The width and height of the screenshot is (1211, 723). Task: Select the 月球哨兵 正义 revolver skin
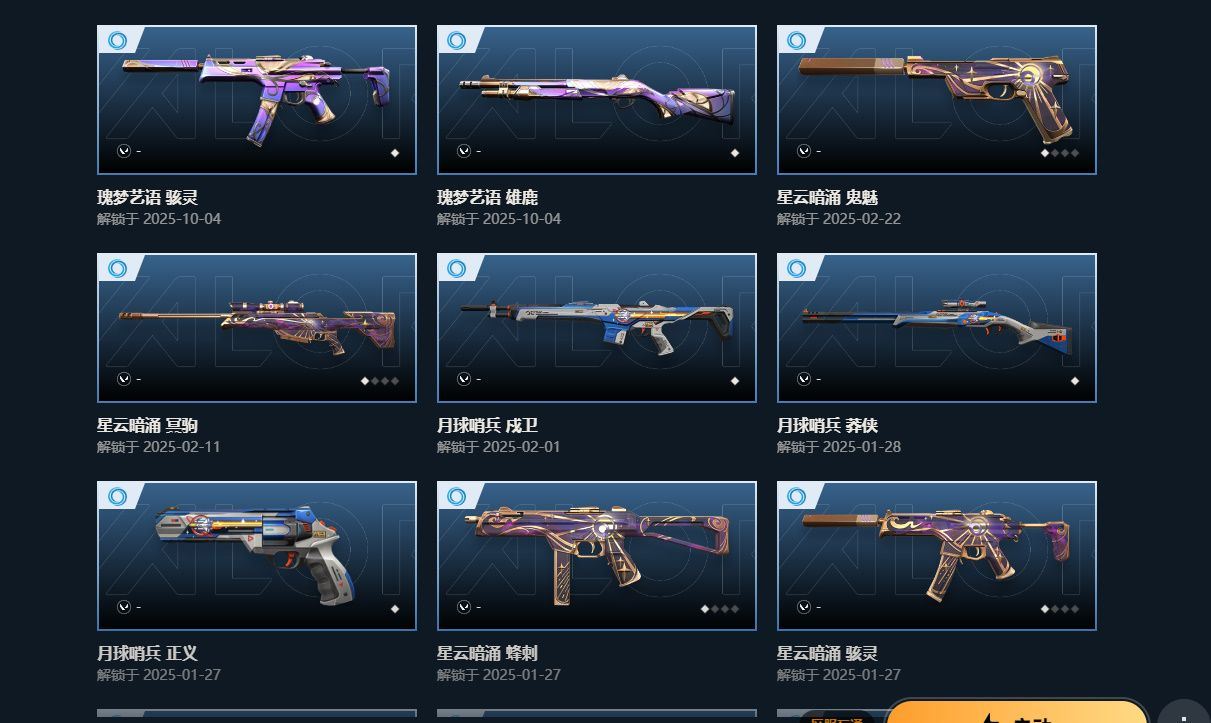pyautogui.click(x=257, y=556)
